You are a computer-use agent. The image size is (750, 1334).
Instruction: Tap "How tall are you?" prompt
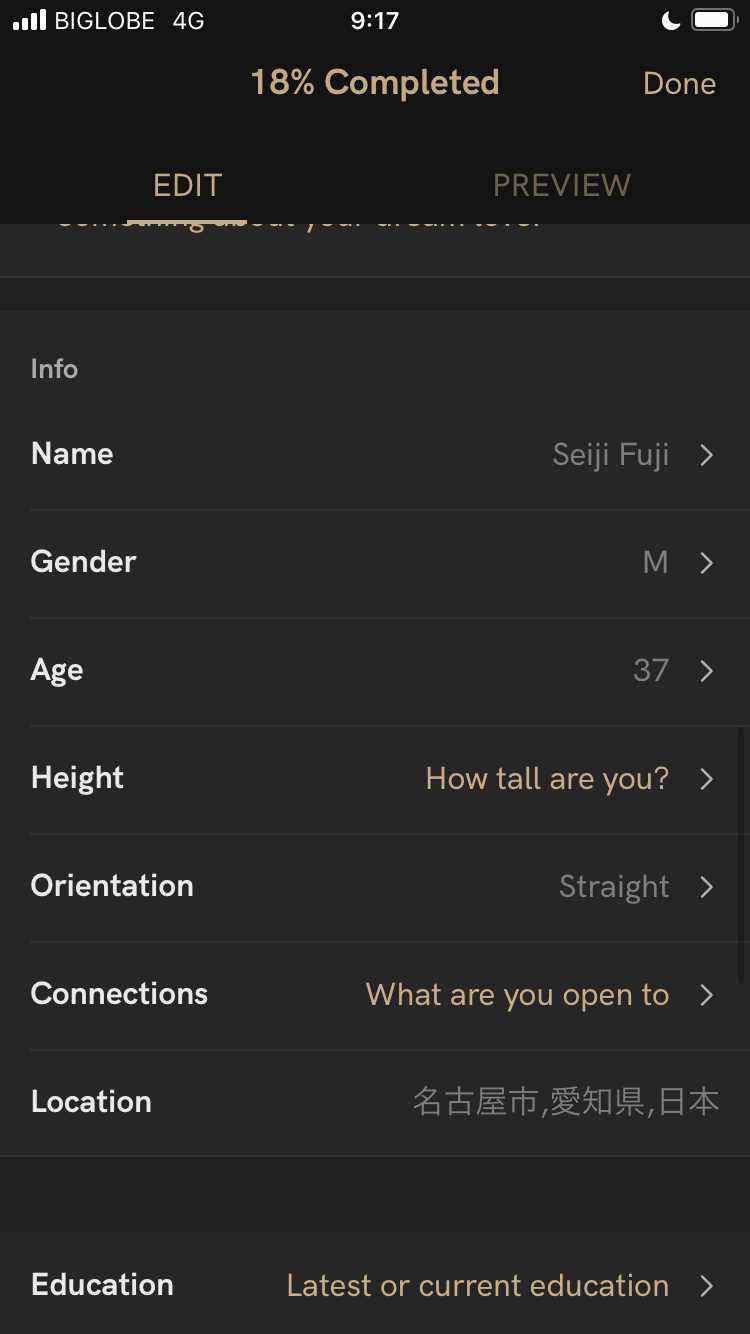[x=547, y=779]
